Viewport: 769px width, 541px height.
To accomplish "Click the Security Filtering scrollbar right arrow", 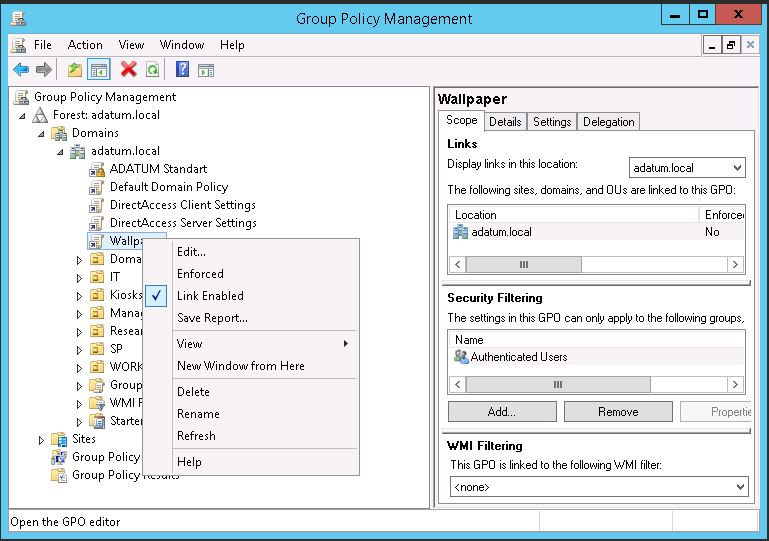I will tap(735, 385).
